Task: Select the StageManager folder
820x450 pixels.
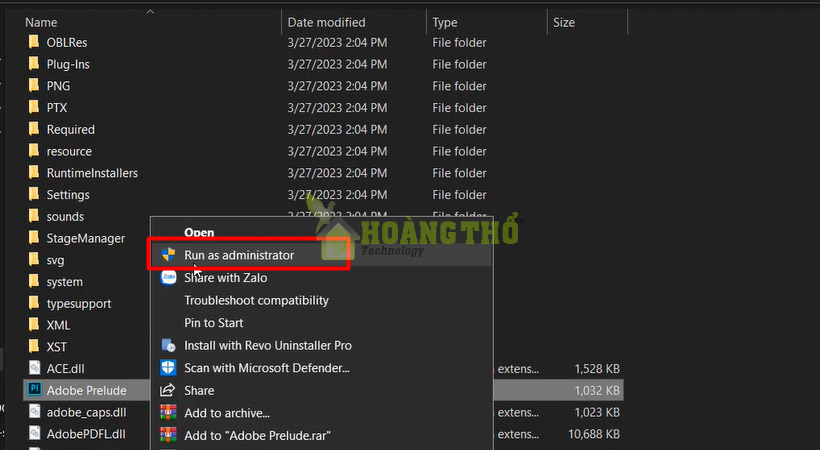Action: coord(85,238)
